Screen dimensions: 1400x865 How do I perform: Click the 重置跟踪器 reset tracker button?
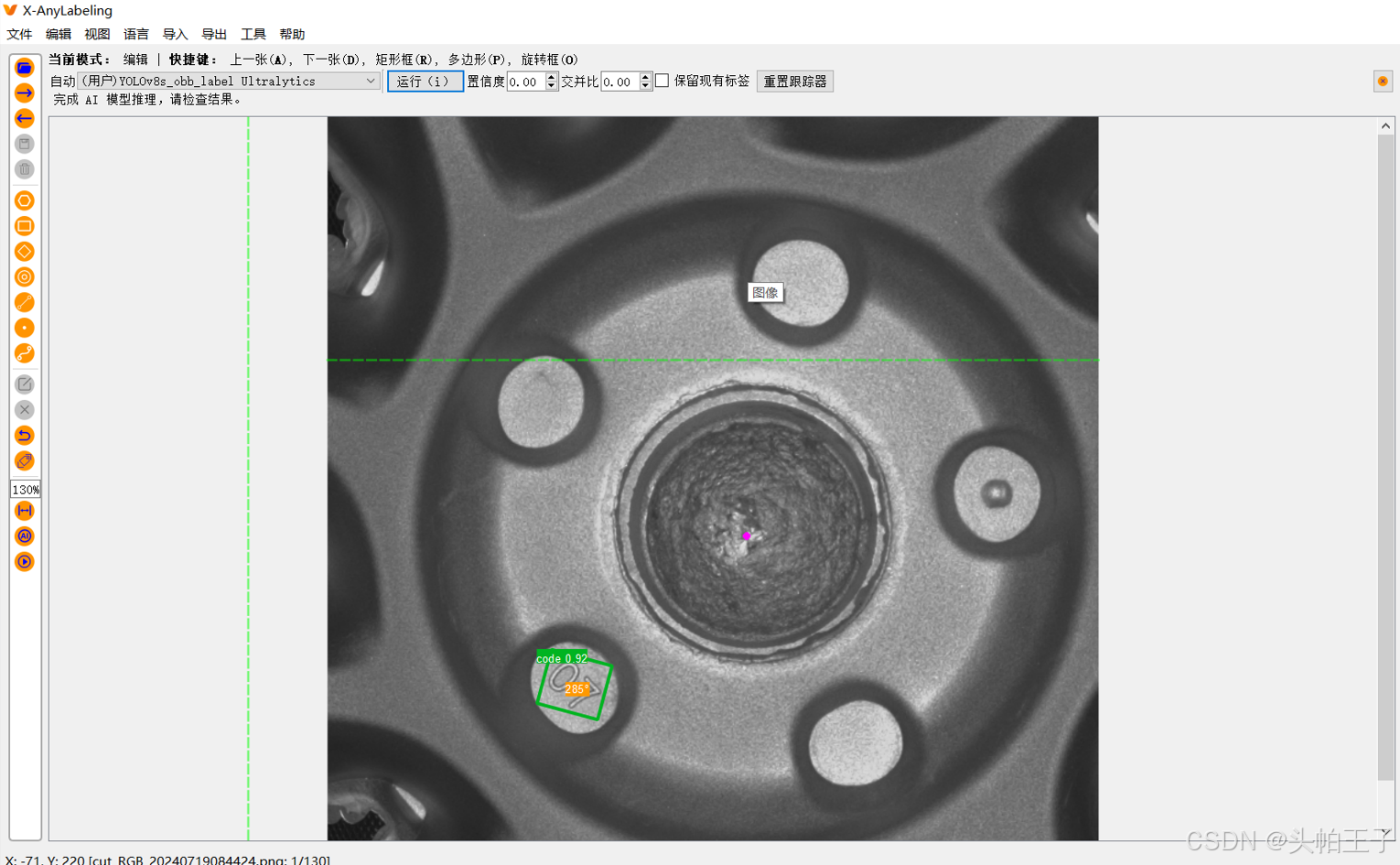[795, 81]
